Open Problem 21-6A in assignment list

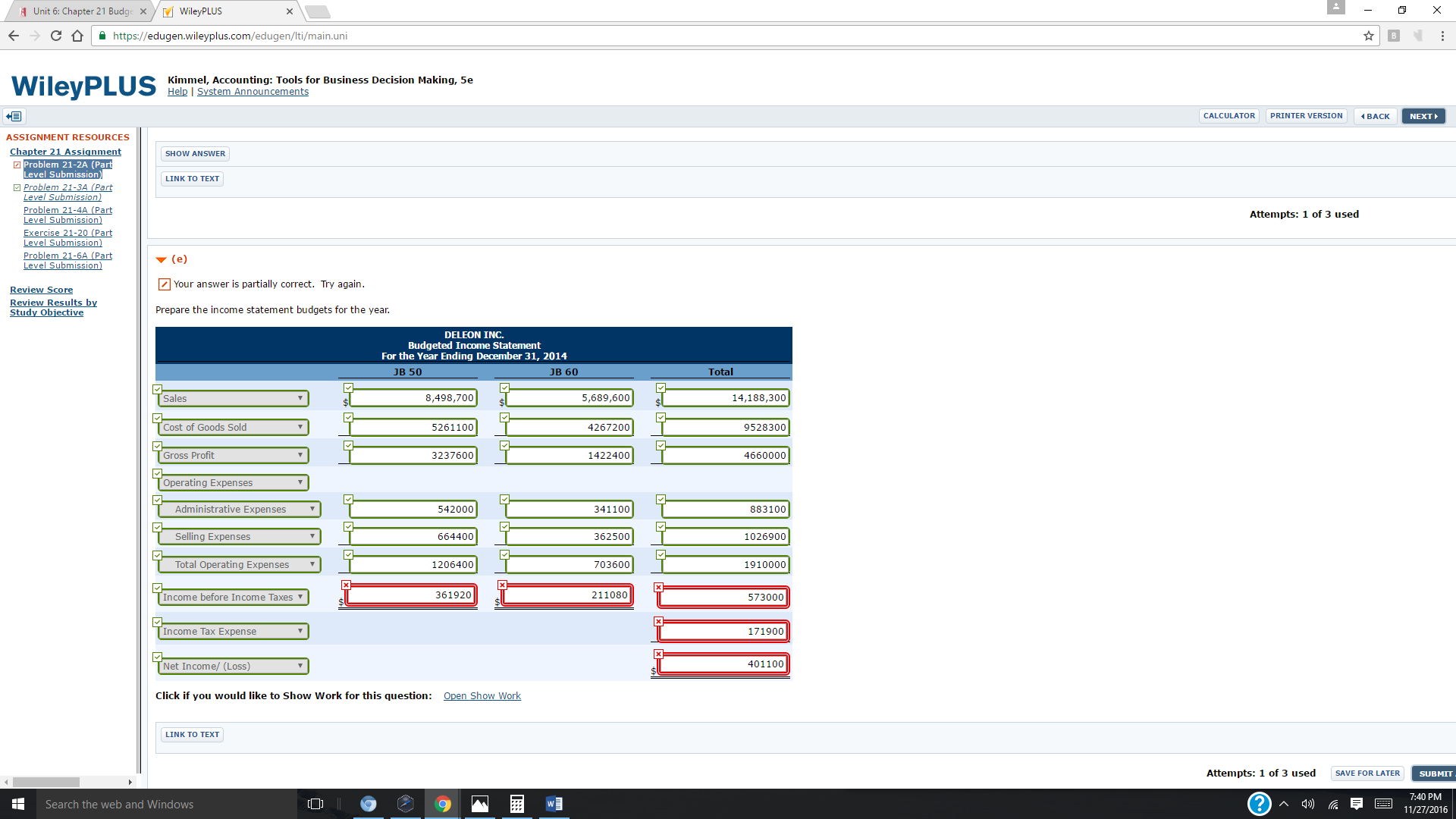click(67, 261)
